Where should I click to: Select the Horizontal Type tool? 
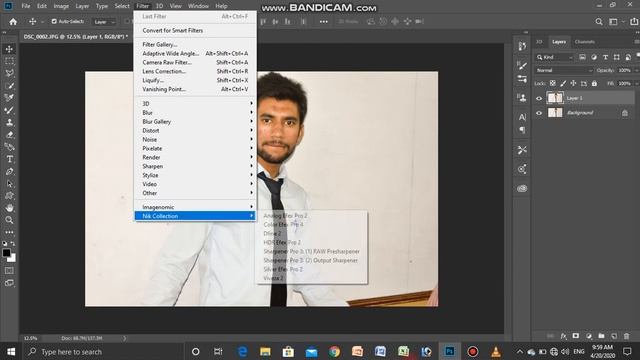coord(9,159)
